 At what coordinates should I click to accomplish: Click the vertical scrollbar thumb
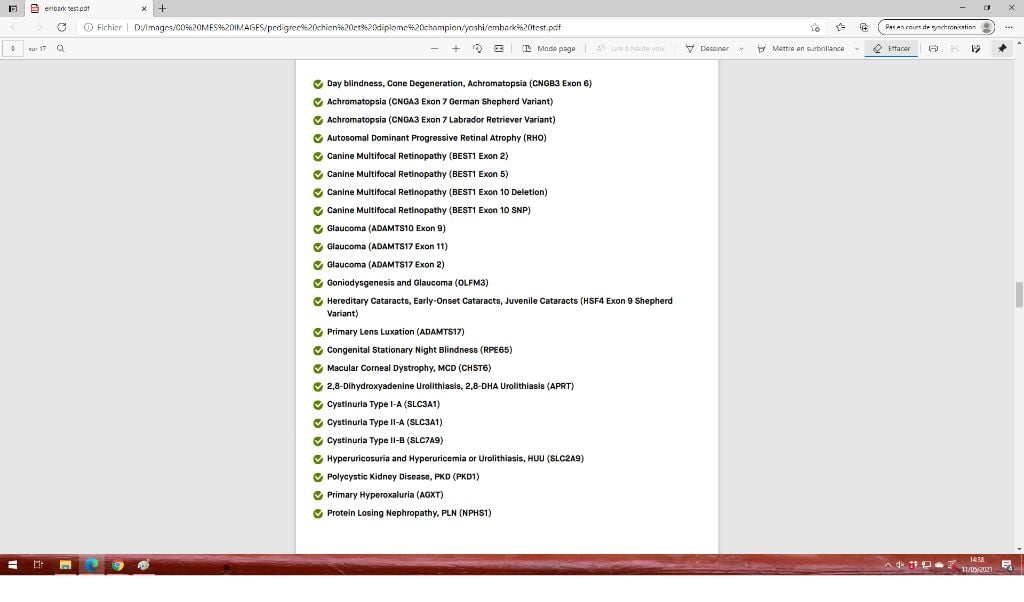(1019, 294)
